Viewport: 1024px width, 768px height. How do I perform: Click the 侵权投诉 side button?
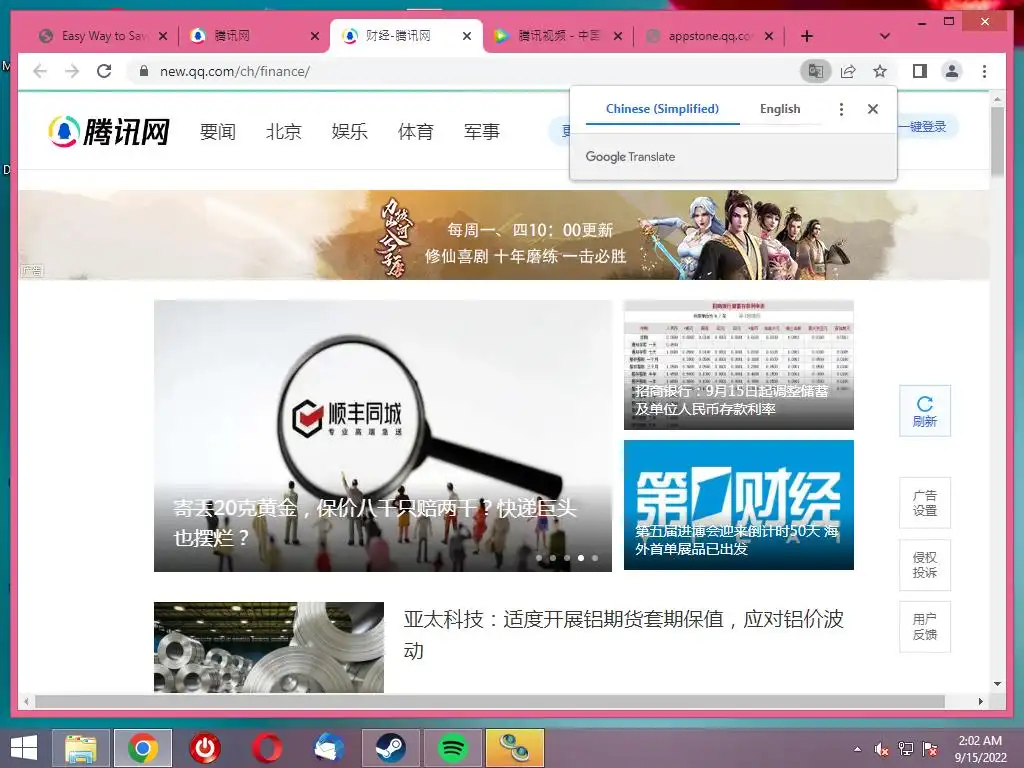click(x=925, y=565)
